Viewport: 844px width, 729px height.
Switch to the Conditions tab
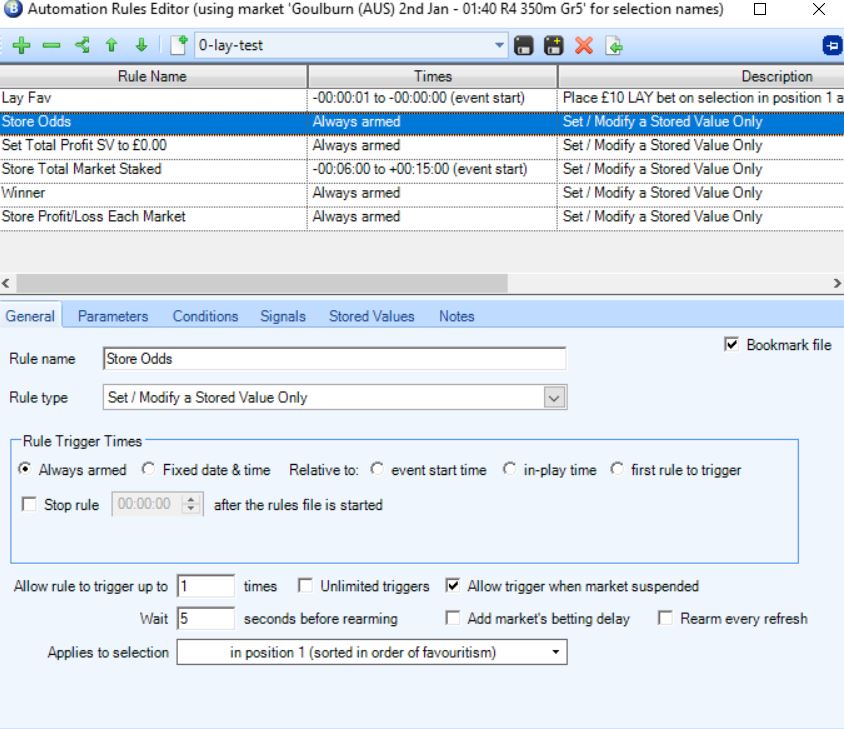205,316
